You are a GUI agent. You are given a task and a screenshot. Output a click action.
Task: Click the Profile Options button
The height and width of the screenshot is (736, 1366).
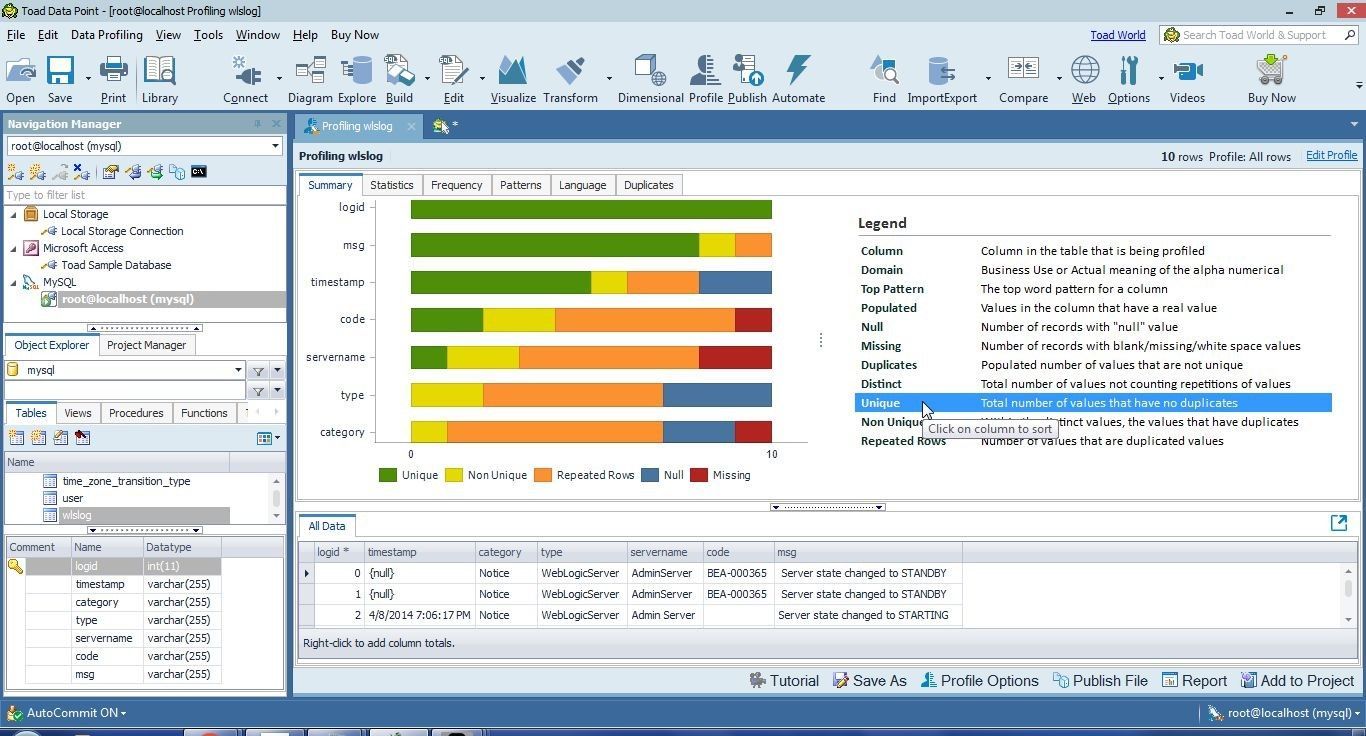click(x=979, y=681)
